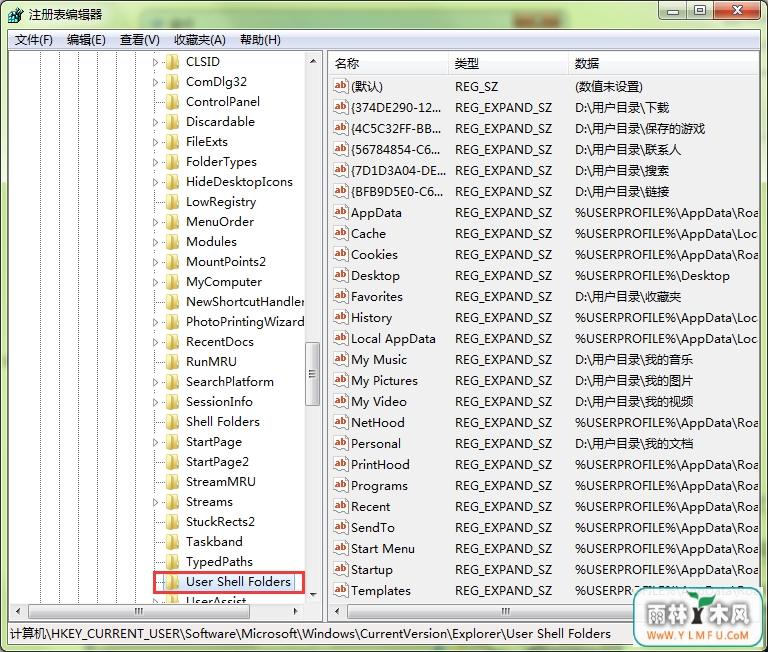Click the RunMRU folder icon
768x652 pixels.
pyautogui.click(x=172, y=362)
